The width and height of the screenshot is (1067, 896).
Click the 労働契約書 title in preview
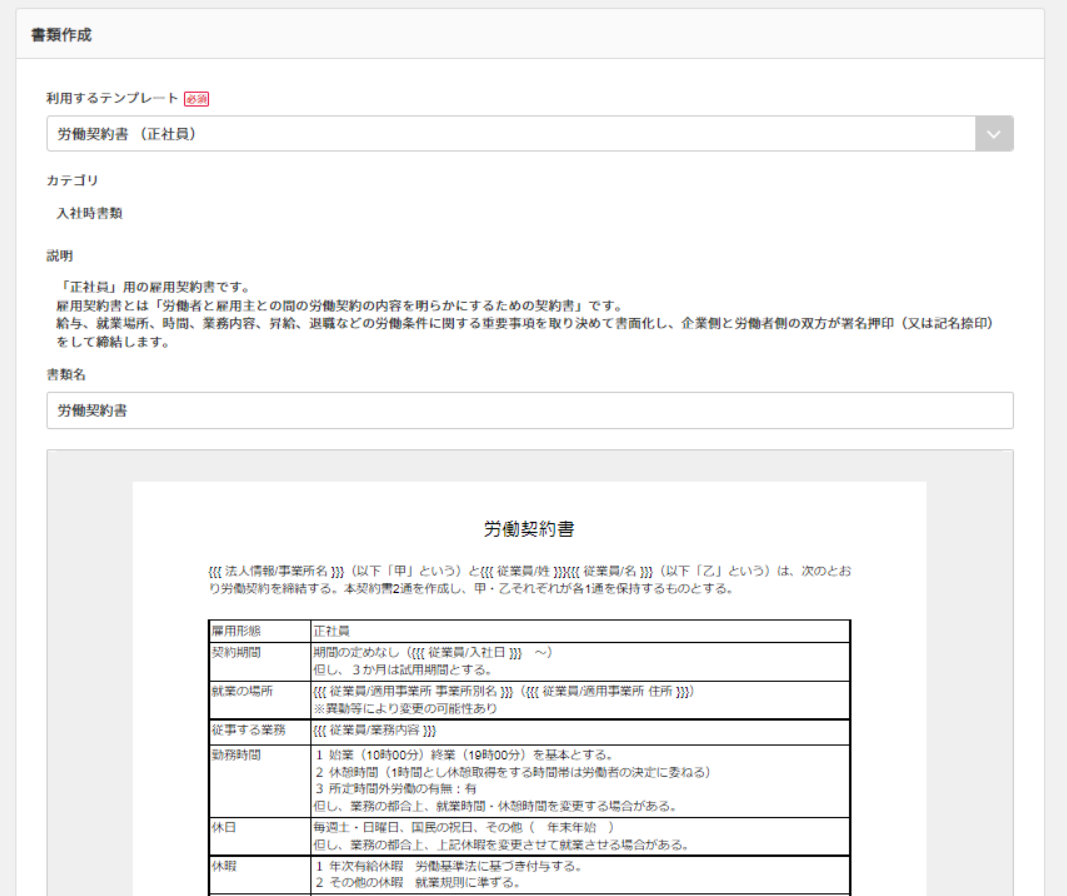pyautogui.click(x=529, y=529)
